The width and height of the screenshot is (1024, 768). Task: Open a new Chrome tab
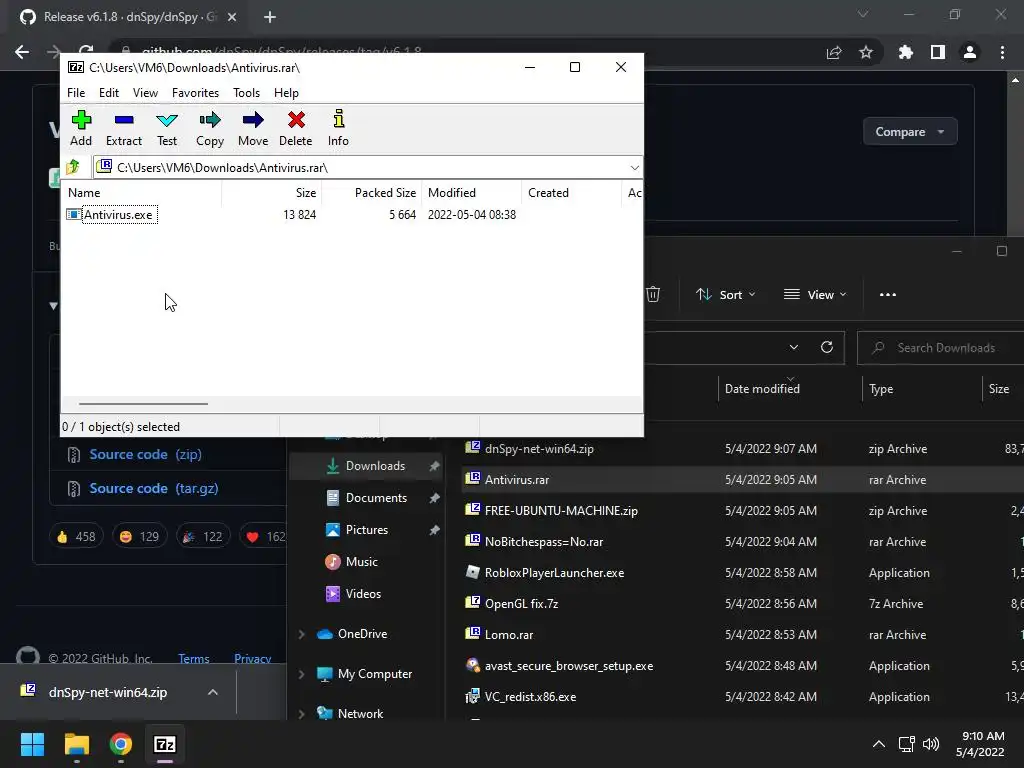click(270, 17)
